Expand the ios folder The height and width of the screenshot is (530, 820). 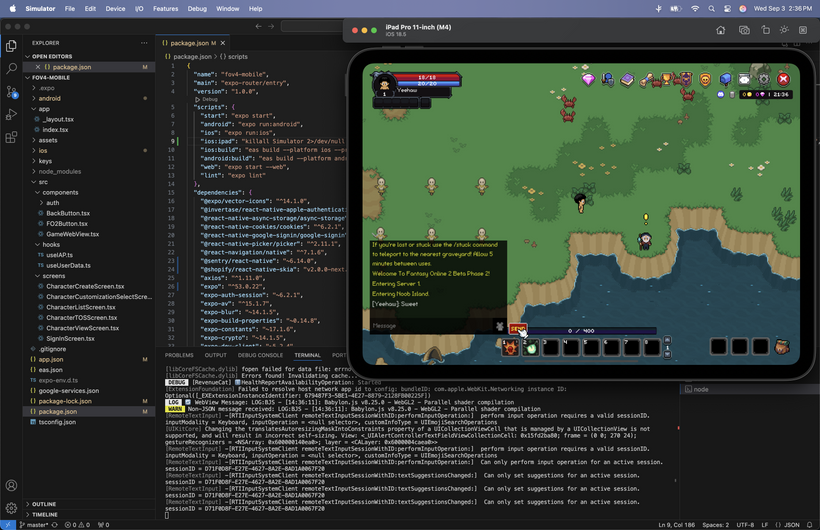43,151
